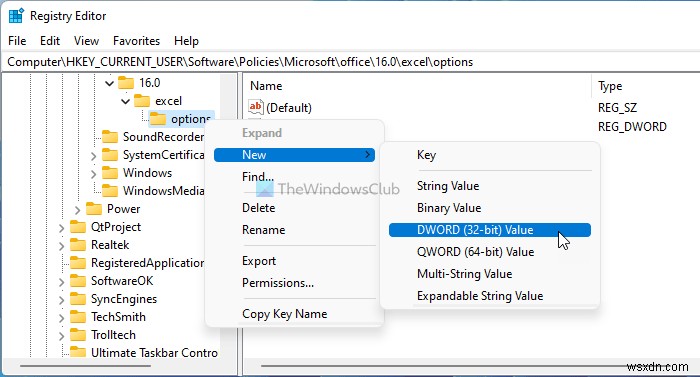Expand the QtProject key

(61, 228)
